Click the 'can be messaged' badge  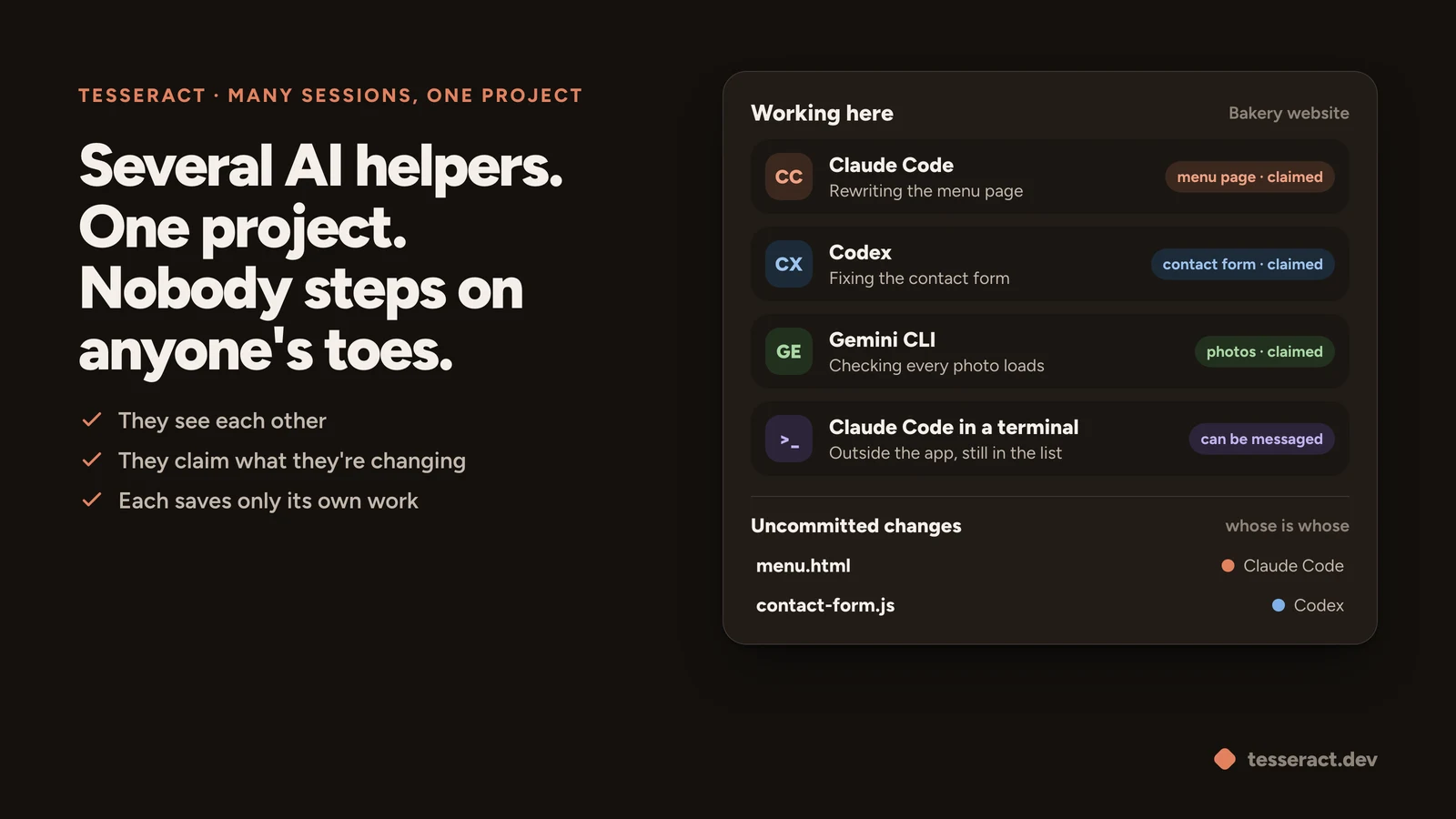(1261, 439)
